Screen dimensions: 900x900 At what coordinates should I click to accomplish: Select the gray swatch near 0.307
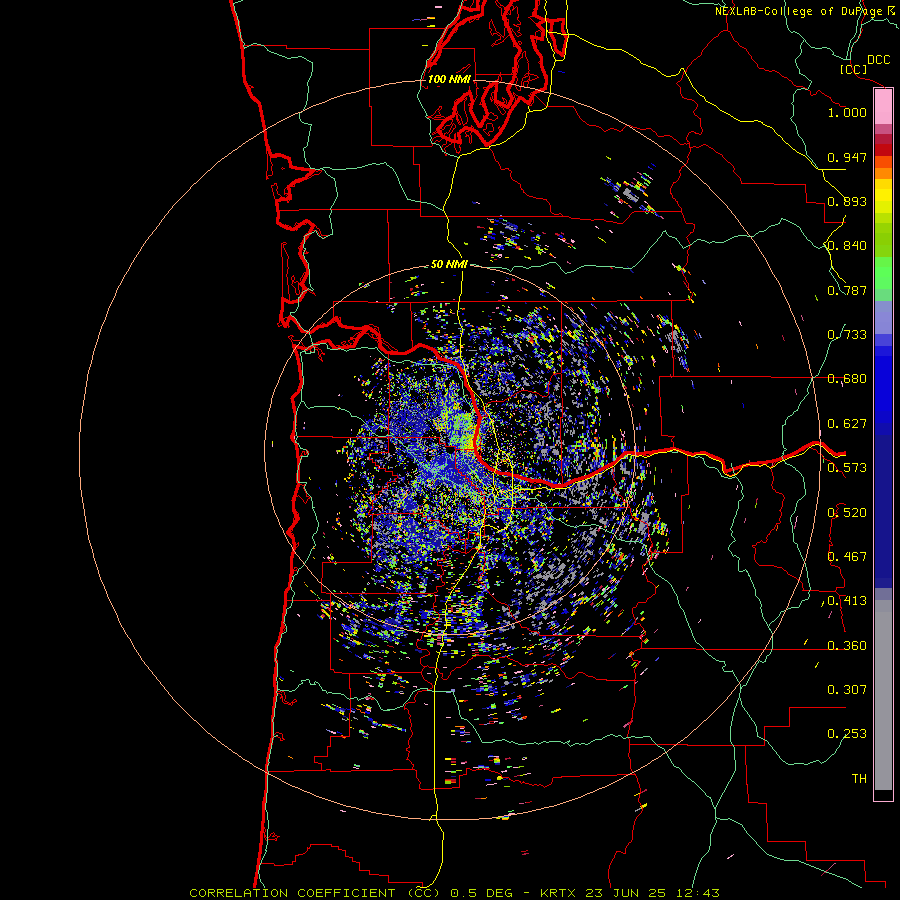[883, 695]
